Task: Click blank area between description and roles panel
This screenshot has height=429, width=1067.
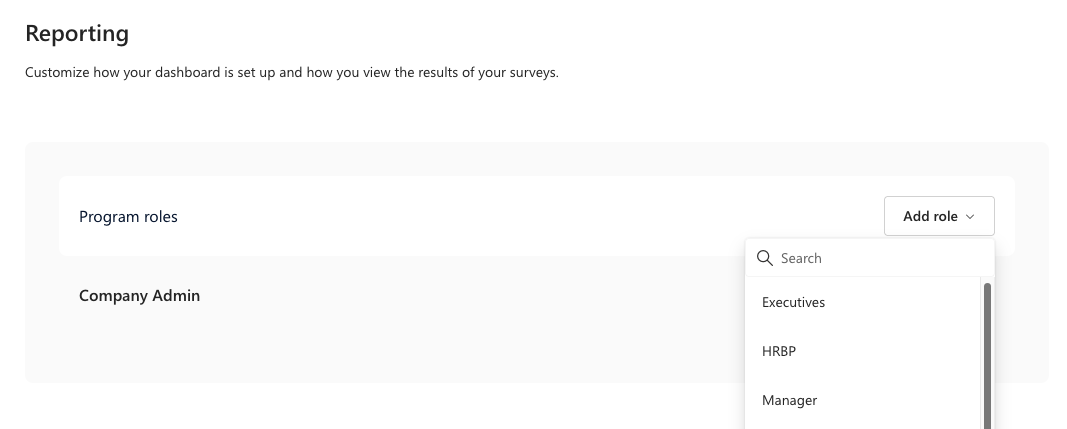Action: [x=531, y=112]
